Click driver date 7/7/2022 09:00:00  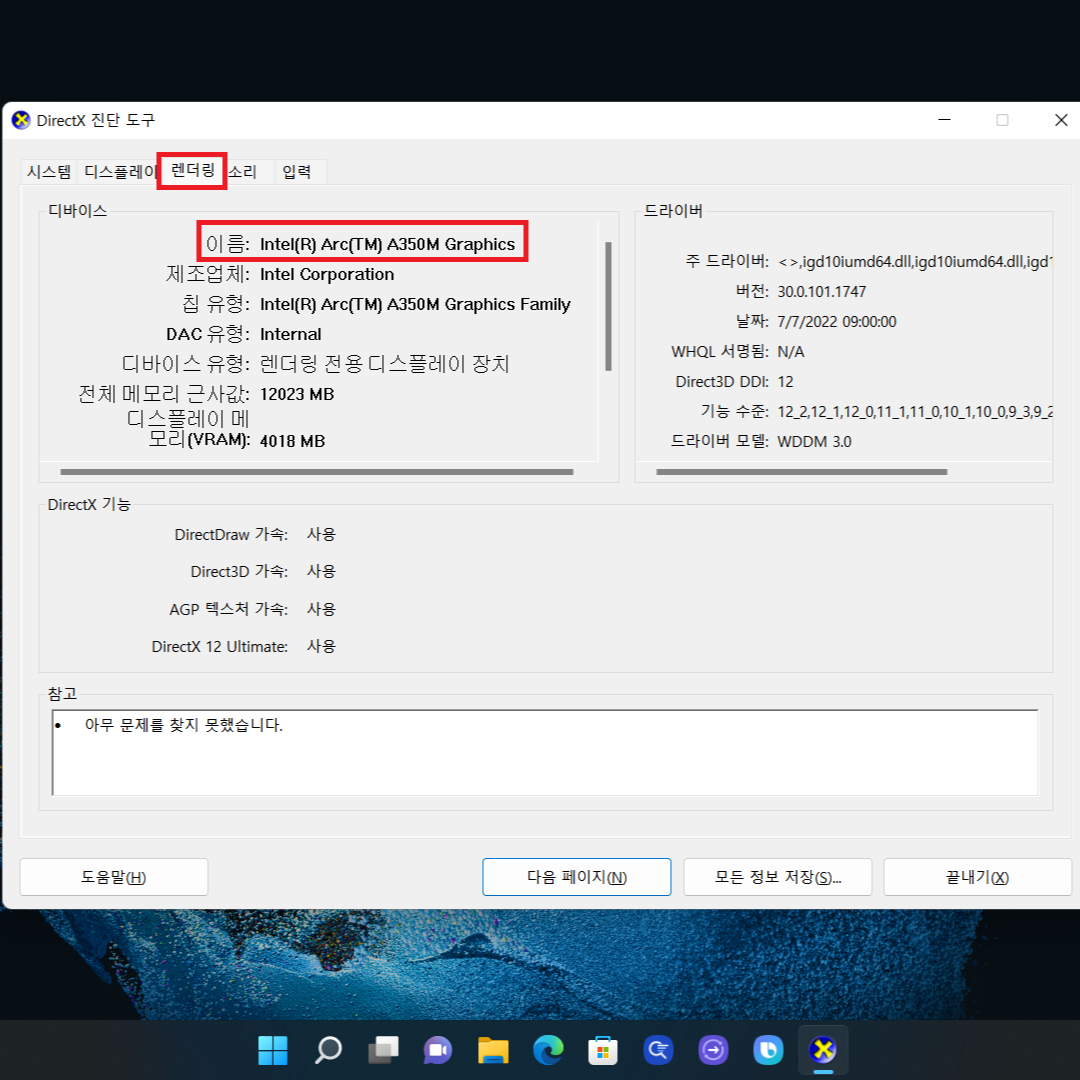tap(837, 322)
